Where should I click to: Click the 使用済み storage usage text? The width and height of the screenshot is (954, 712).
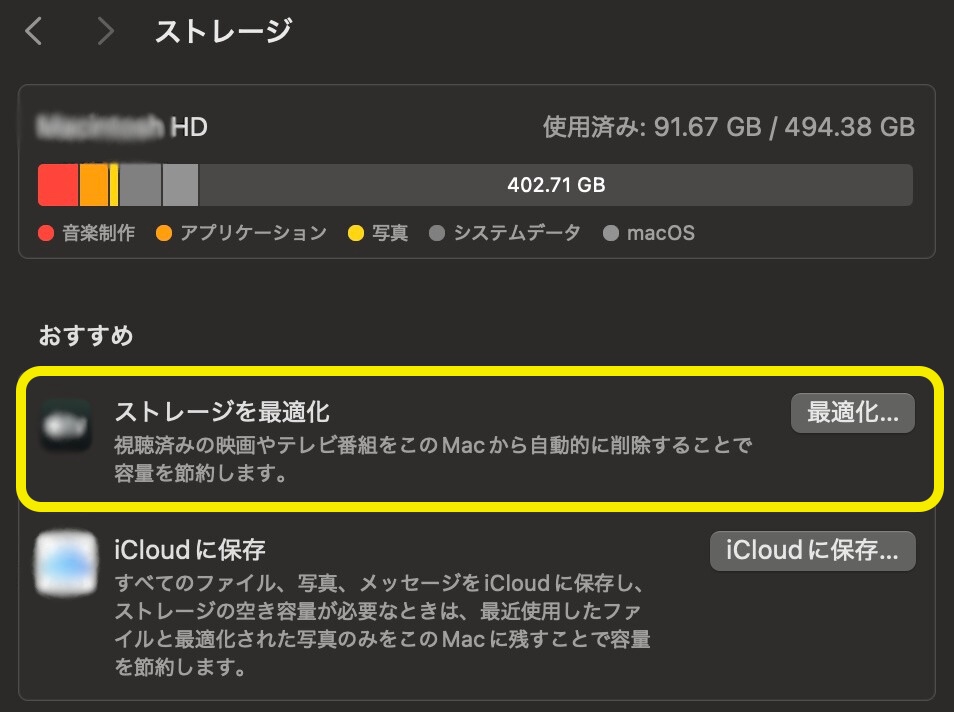tap(728, 127)
